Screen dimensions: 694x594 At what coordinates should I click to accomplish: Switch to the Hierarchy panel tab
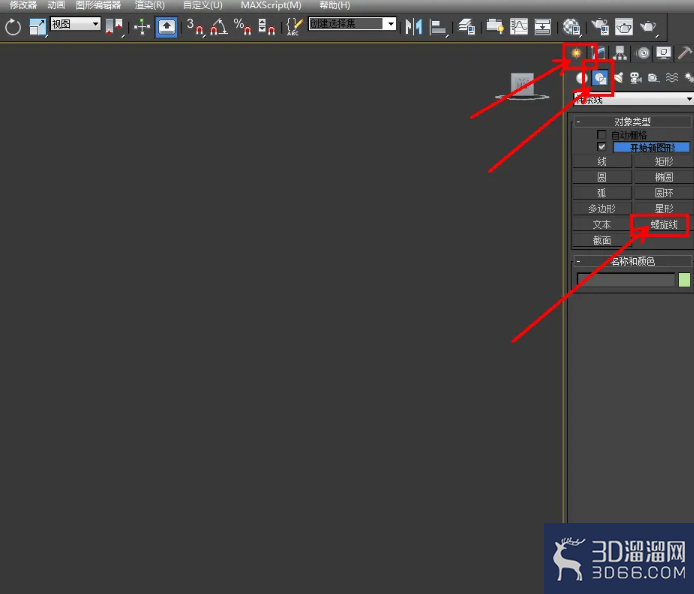click(620, 53)
